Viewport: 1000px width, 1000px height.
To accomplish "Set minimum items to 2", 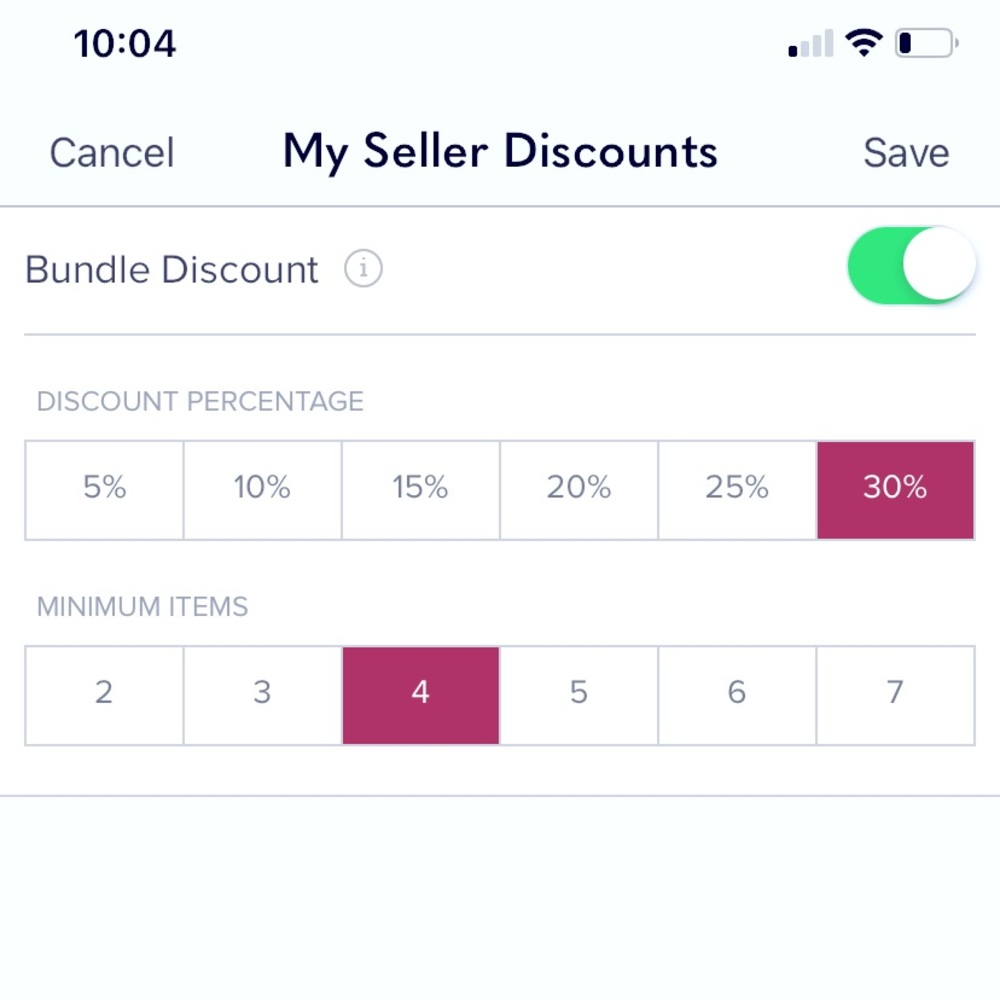I will (104, 694).
